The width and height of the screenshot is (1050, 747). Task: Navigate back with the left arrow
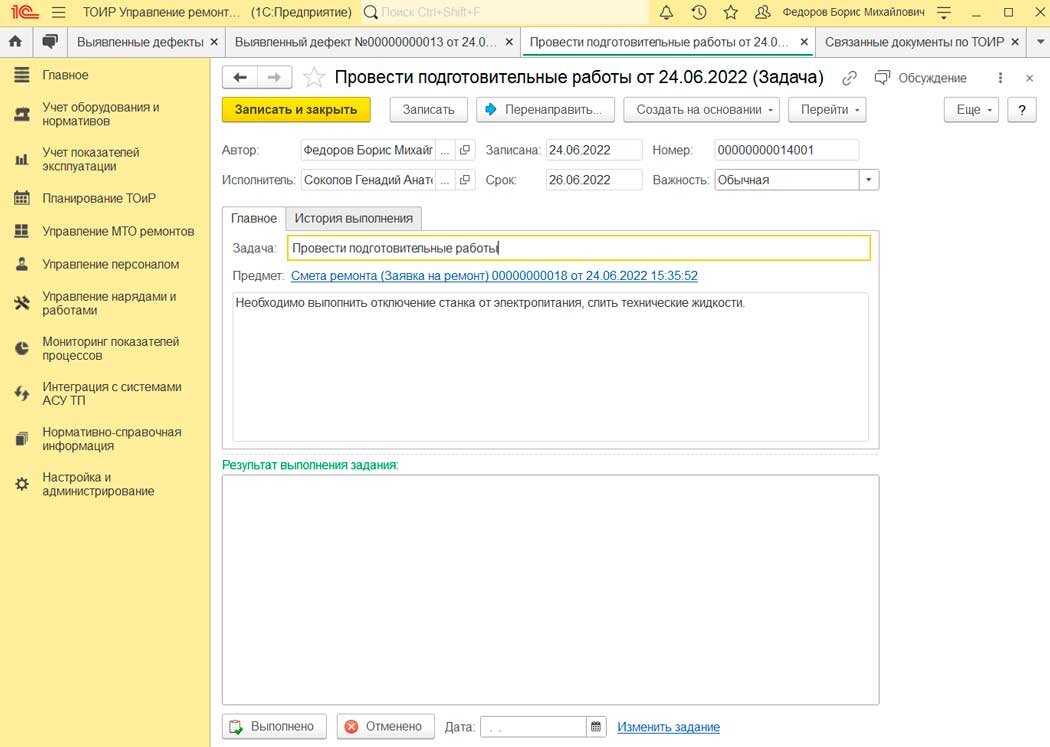click(240, 78)
